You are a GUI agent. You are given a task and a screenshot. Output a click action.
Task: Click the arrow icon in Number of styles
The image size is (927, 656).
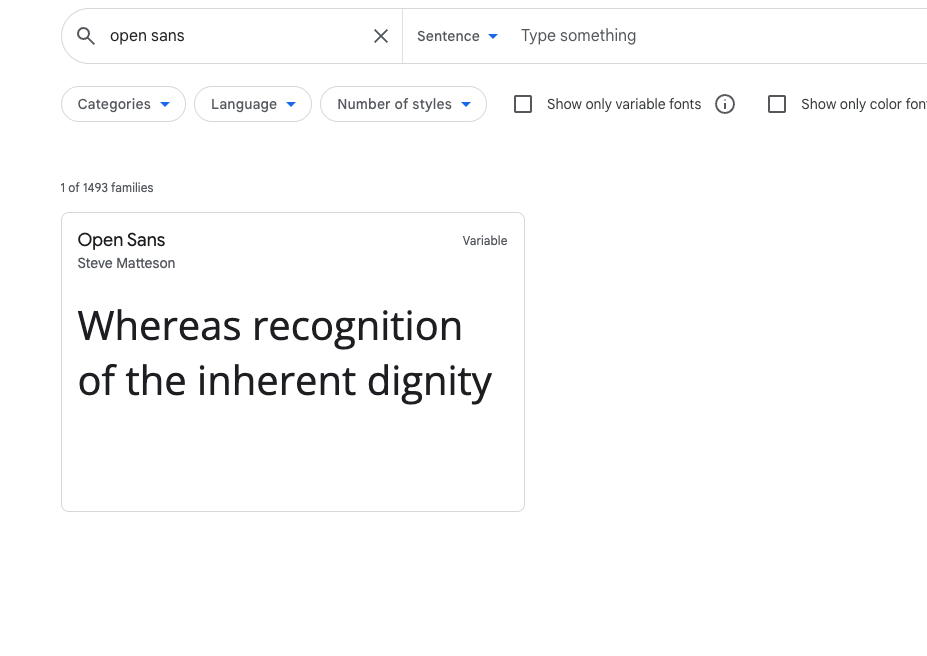pyautogui.click(x=466, y=105)
